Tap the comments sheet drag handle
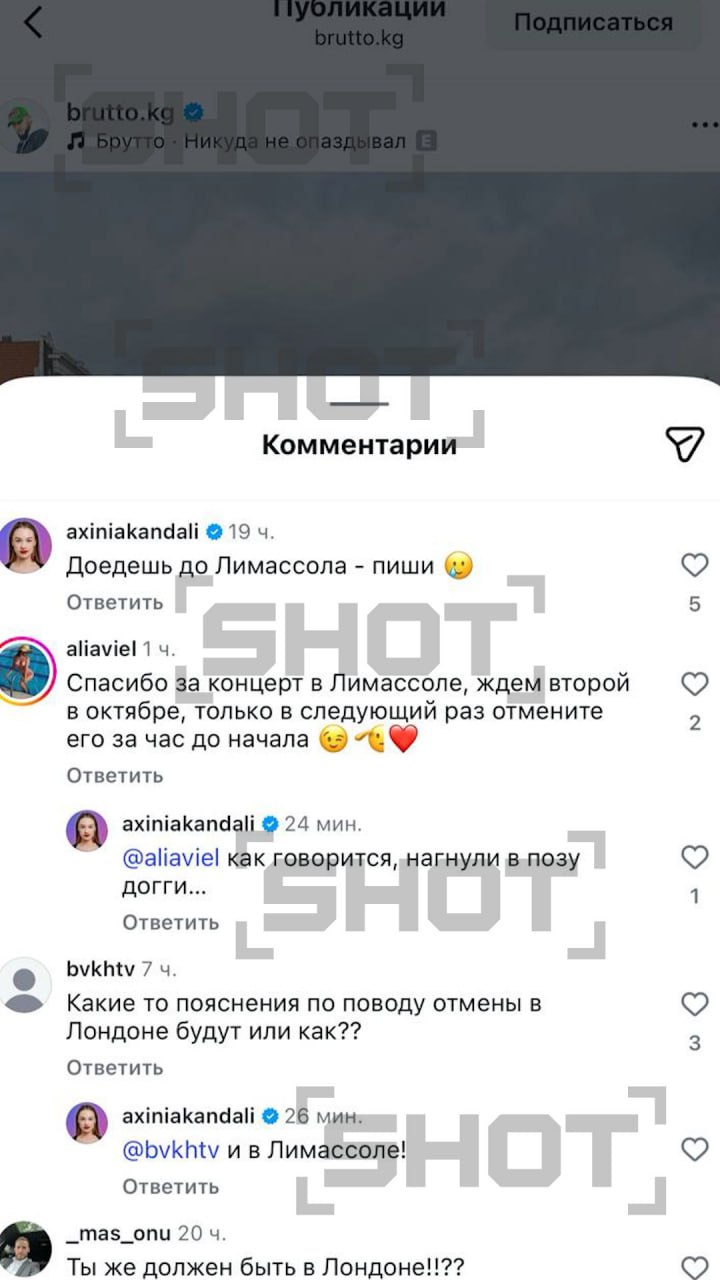 [x=360, y=404]
